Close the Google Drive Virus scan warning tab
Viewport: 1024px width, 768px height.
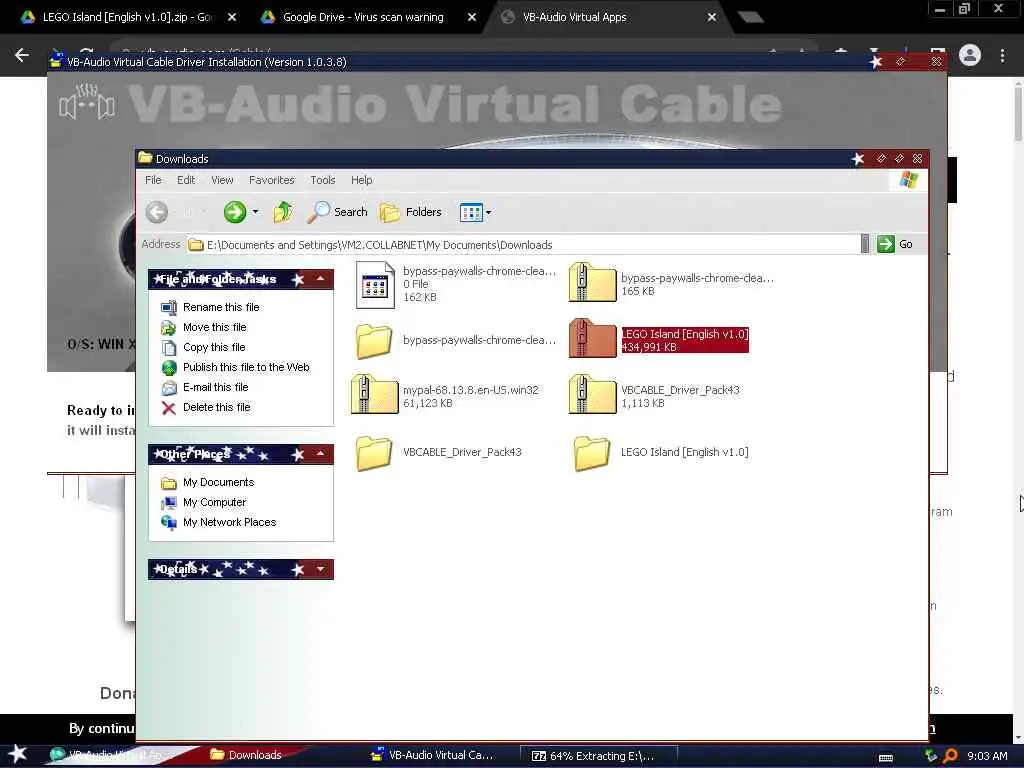point(472,18)
